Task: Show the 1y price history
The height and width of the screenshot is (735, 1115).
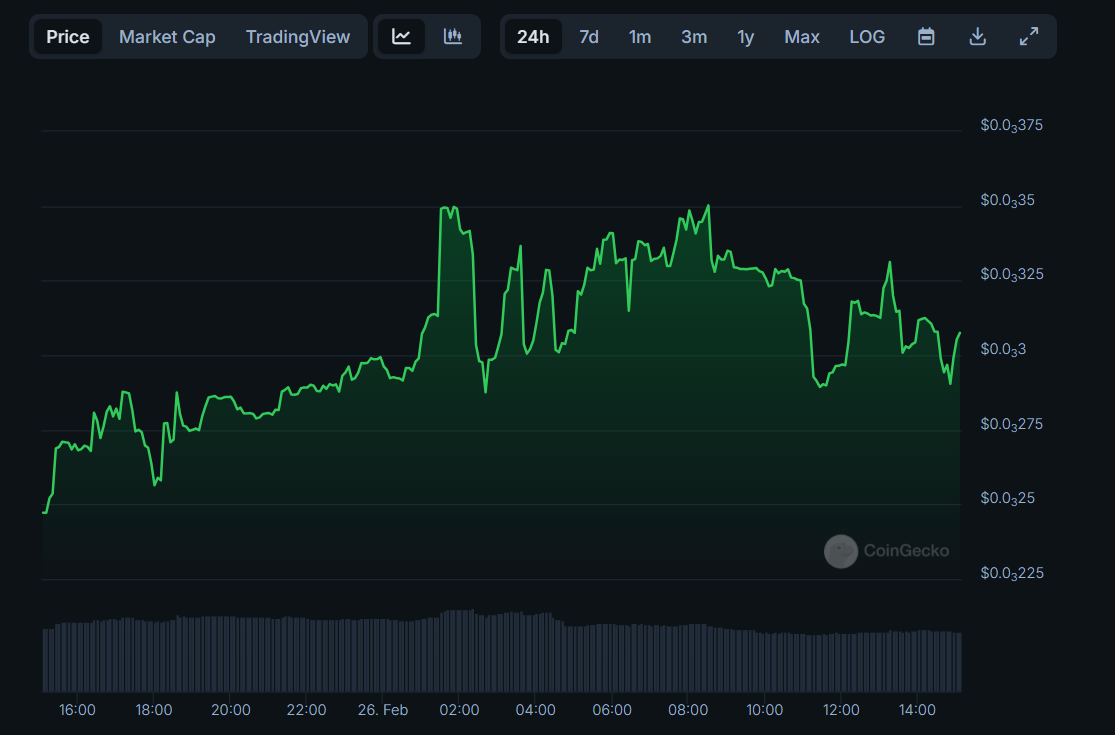Action: tap(746, 37)
